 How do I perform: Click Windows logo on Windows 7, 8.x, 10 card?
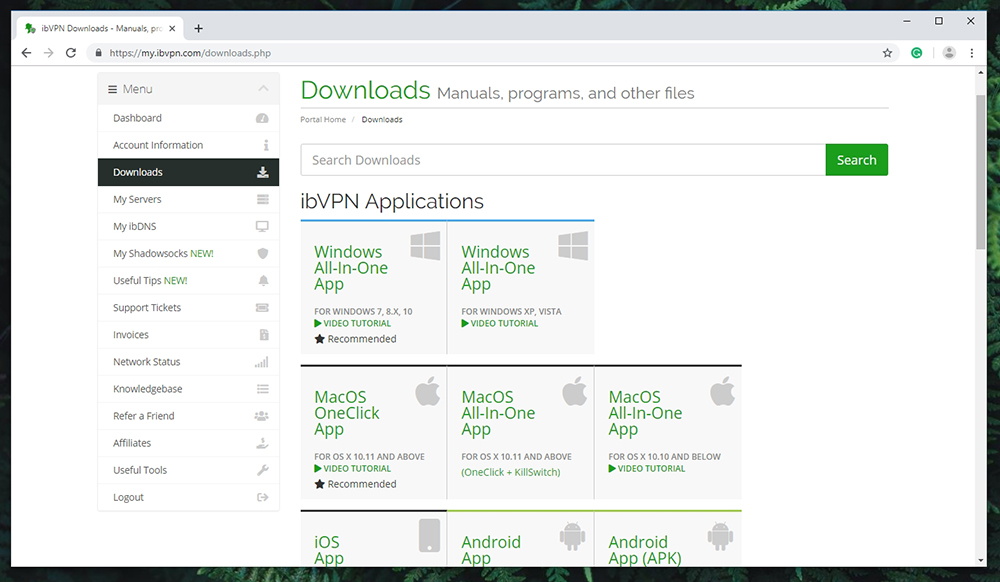point(425,245)
